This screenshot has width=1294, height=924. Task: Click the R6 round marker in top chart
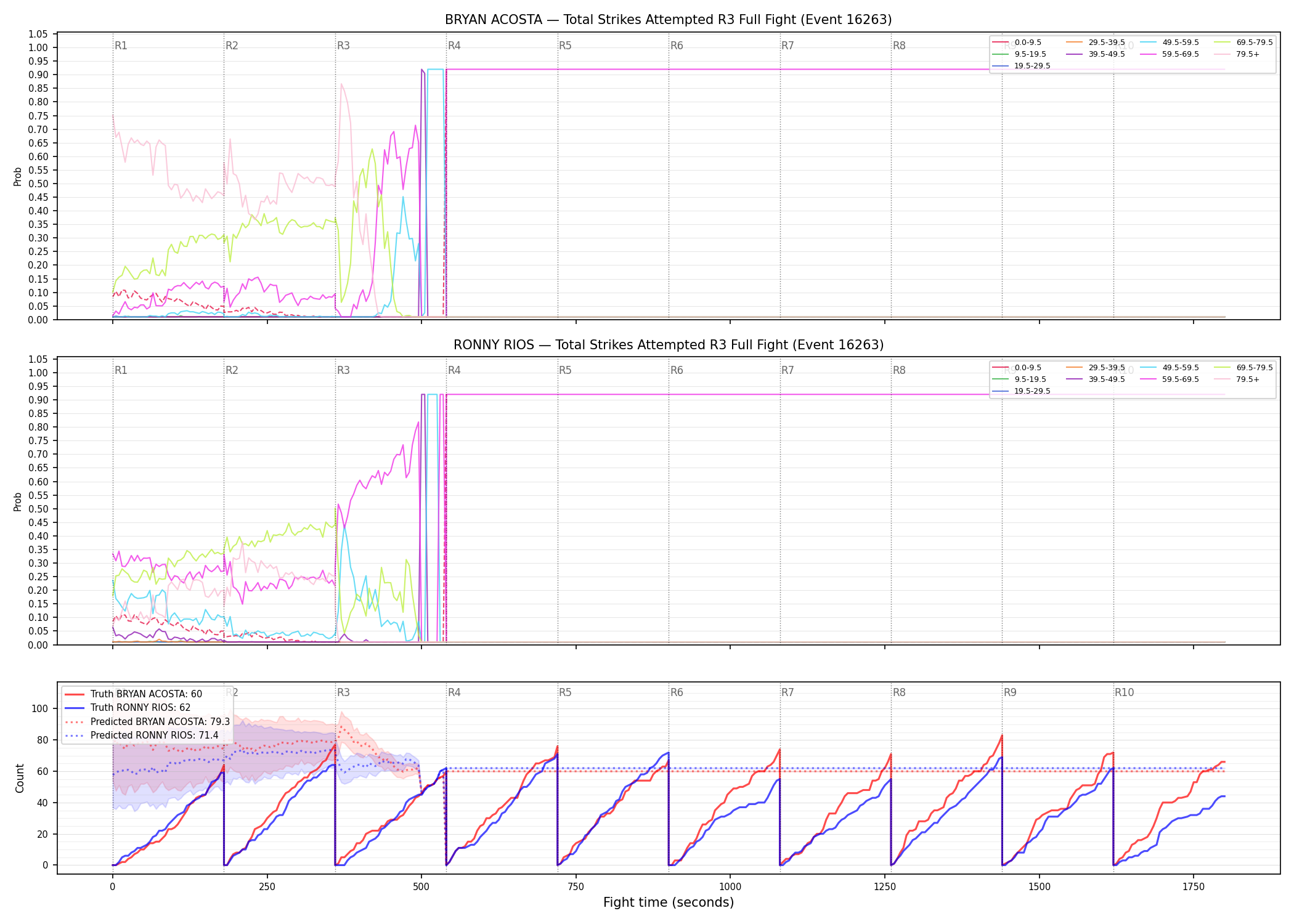point(677,46)
